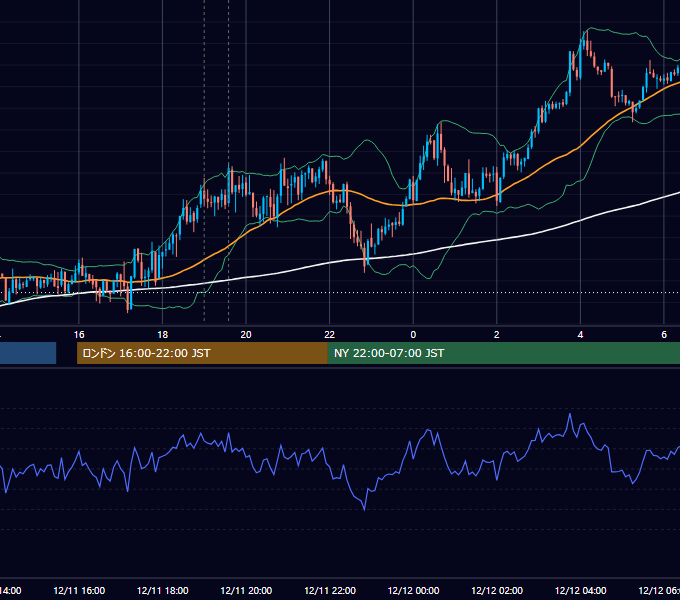The image size is (680, 600).
Task: Click the ロンドン 16:00-22:00 JST session bar
Action: (x=202, y=353)
